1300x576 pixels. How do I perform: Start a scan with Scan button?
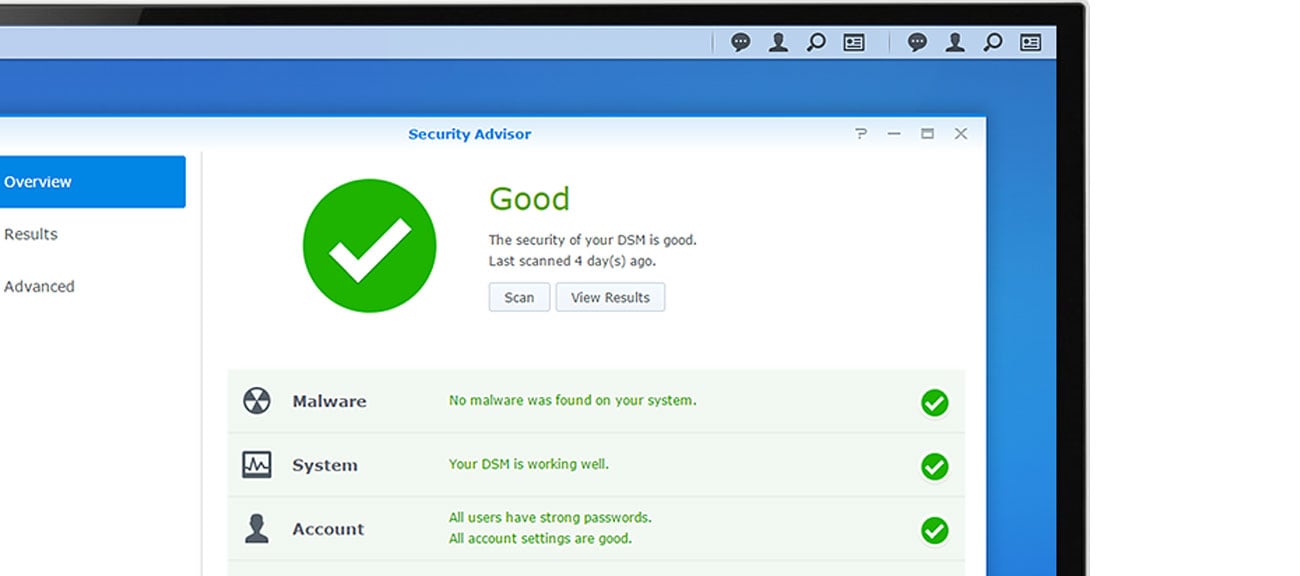point(519,297)
